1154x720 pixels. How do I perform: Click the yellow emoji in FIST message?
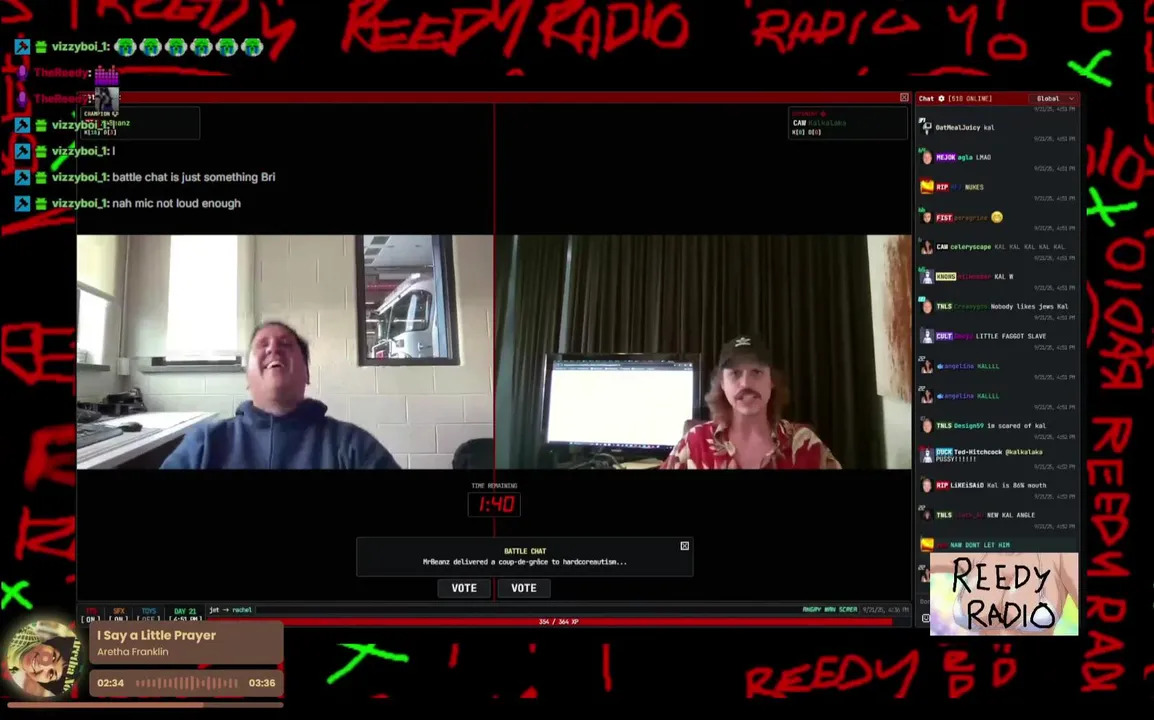[x=997, y=217]
